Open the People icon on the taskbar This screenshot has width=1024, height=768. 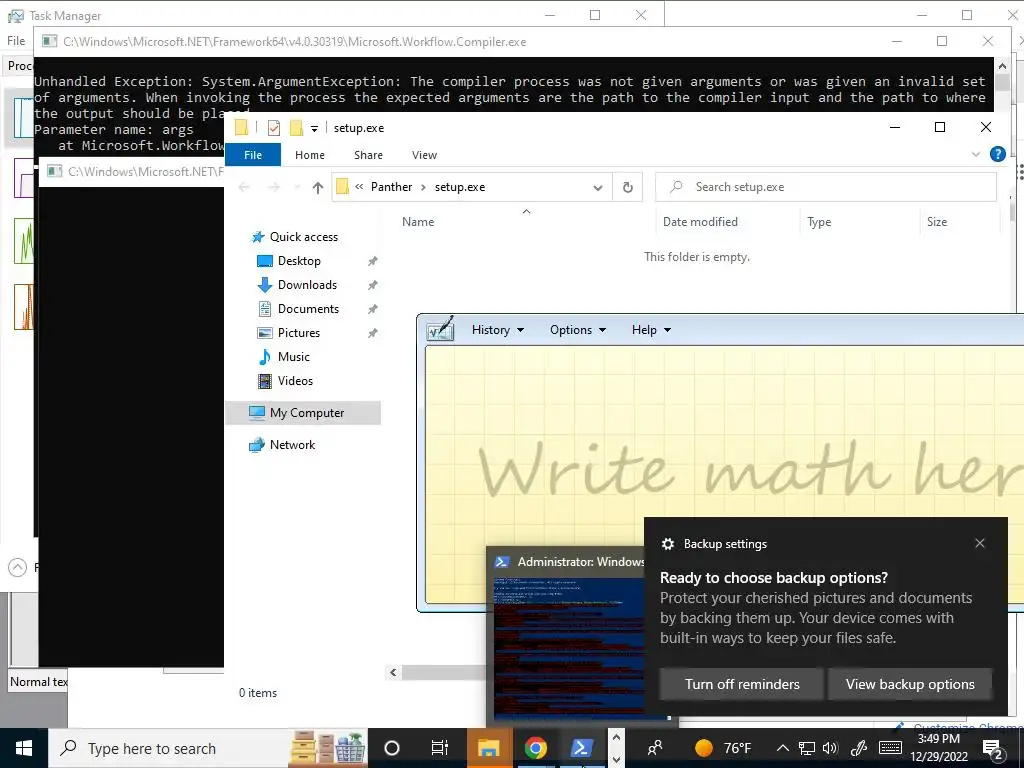(x=654, y=748)
